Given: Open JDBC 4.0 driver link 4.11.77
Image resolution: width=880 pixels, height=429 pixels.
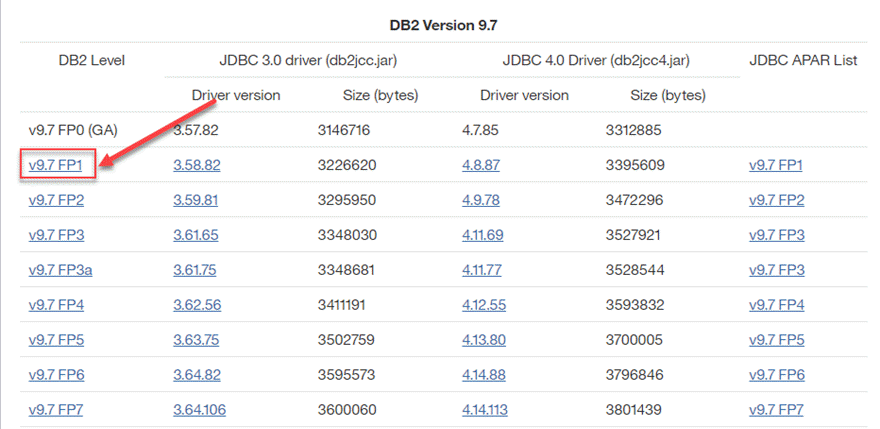Looking at the screenshot, I should 482,270.
